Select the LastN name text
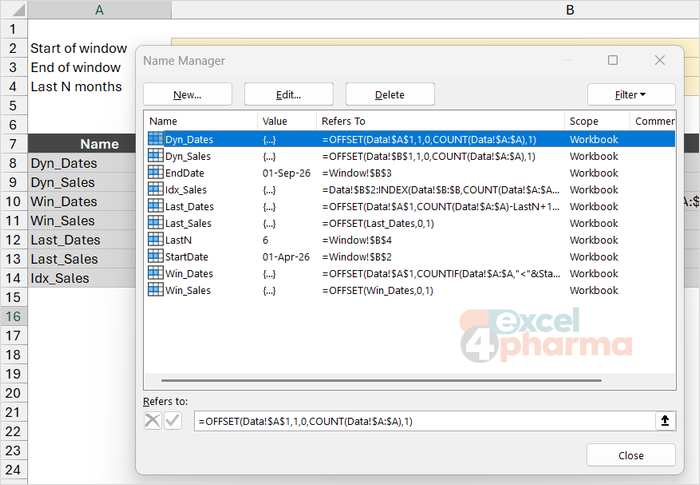700x485 pixels. [178, 240]
